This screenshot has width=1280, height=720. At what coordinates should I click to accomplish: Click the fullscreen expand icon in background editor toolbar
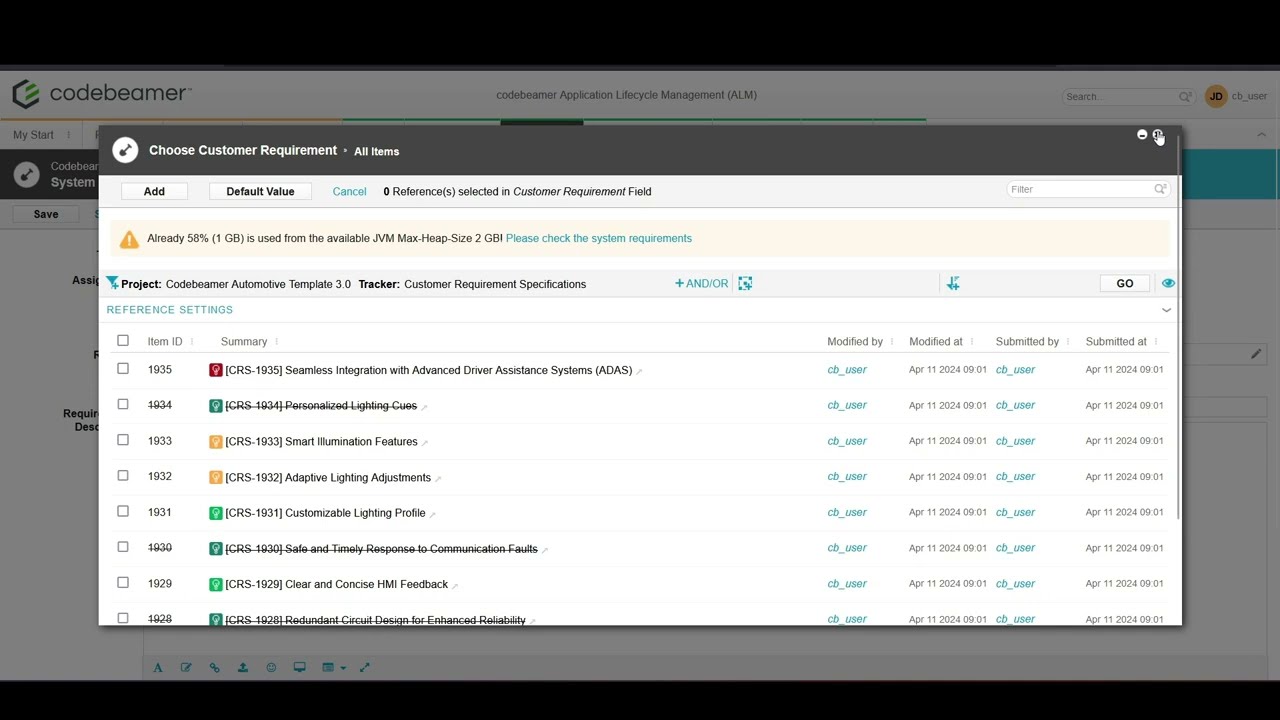pos(365,668)
